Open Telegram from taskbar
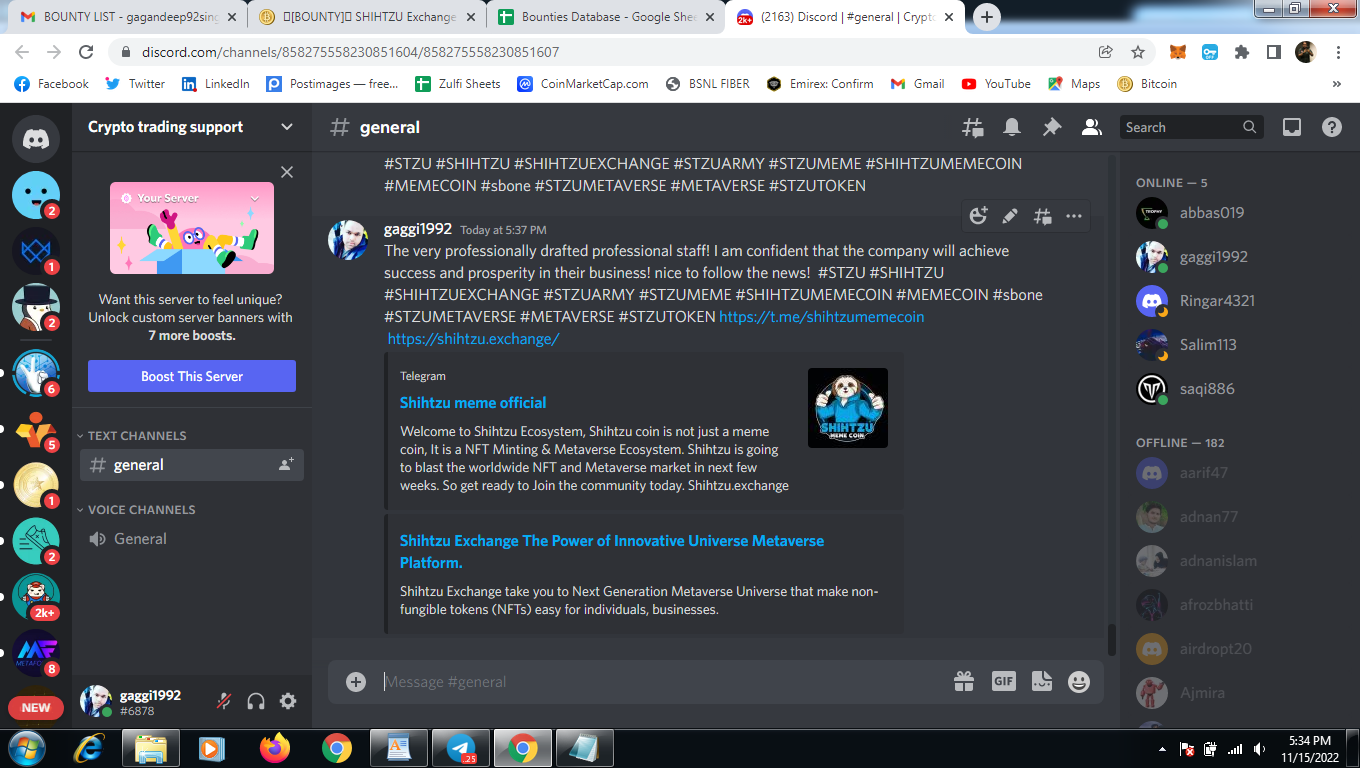The width and height of the screenshot is (1360, 768). [x=461, y=748]
